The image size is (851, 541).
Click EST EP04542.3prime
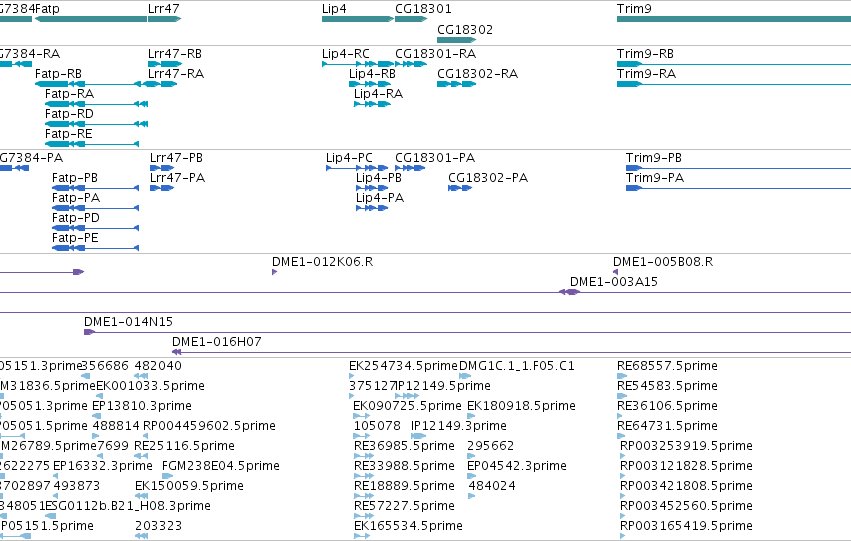517,467
